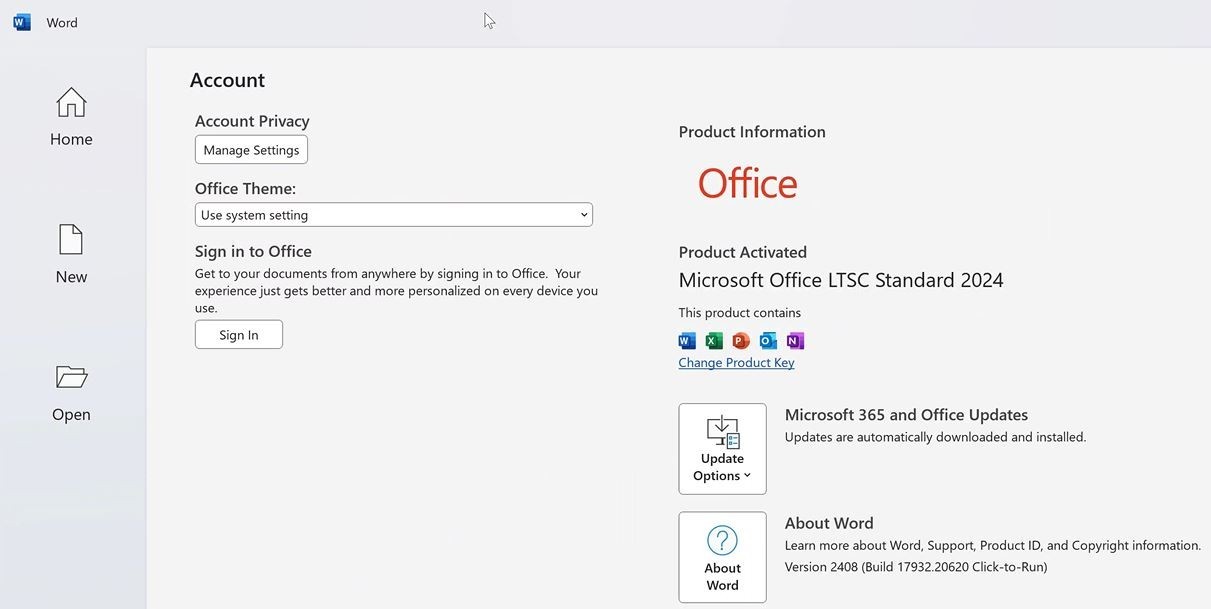
Task: Click the 'Get to your documents' description
Action: click(396, 291)
